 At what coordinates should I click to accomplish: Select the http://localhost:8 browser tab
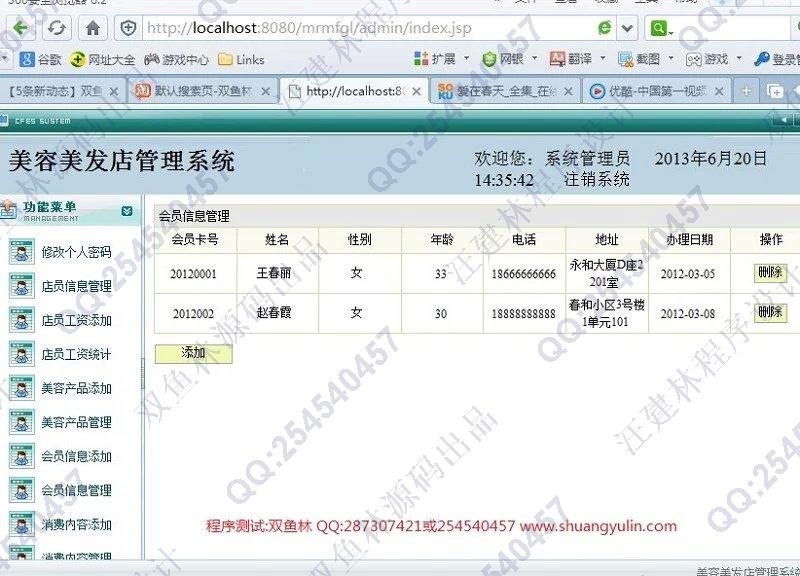356,91
